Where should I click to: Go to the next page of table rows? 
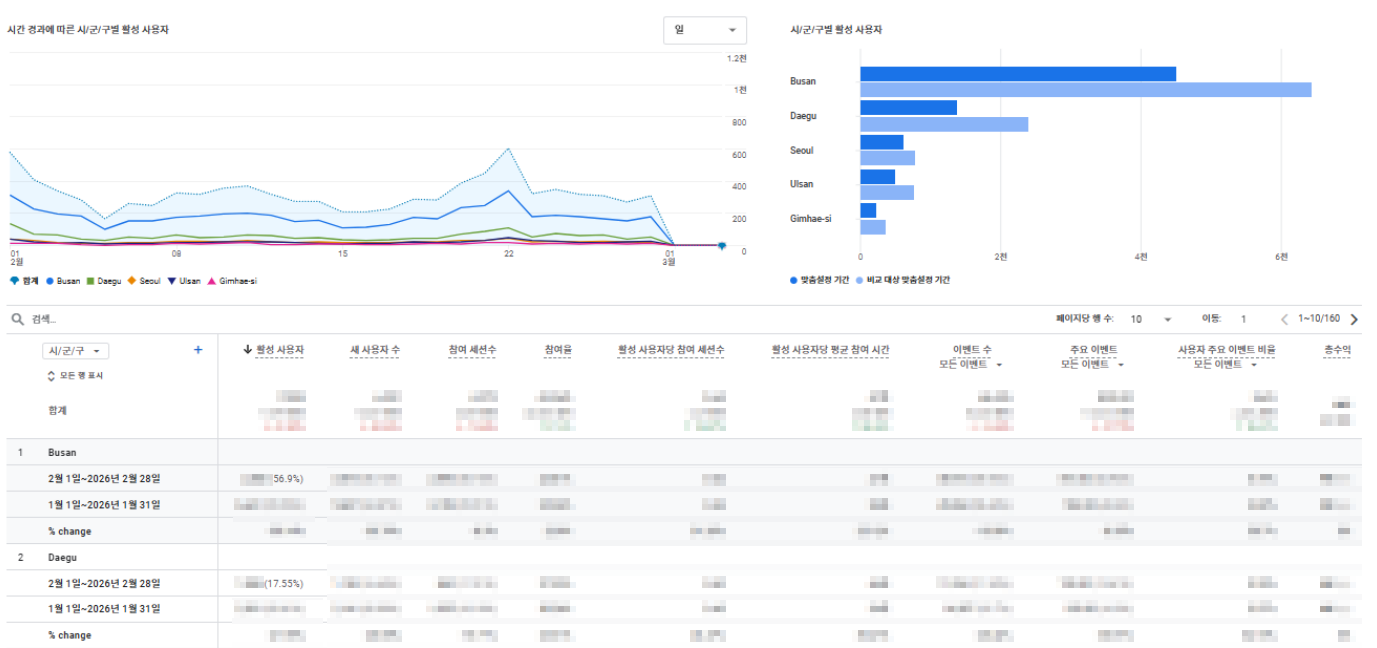point(1354,319)
